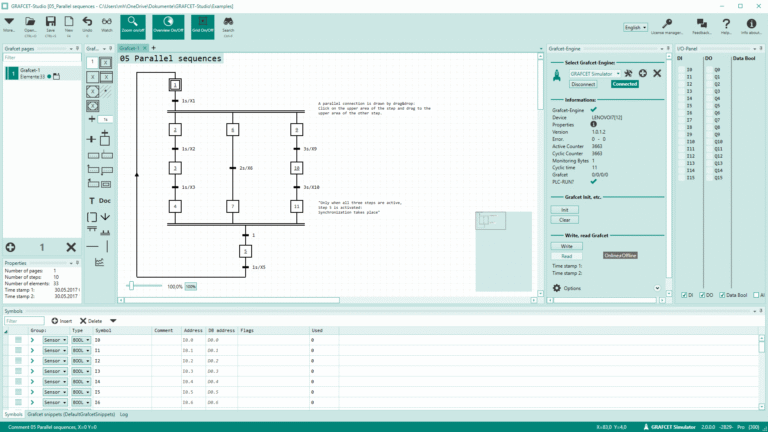Screen dimensions: 768x432
Task: Open the English language dropdown
Action: (635, 27)
